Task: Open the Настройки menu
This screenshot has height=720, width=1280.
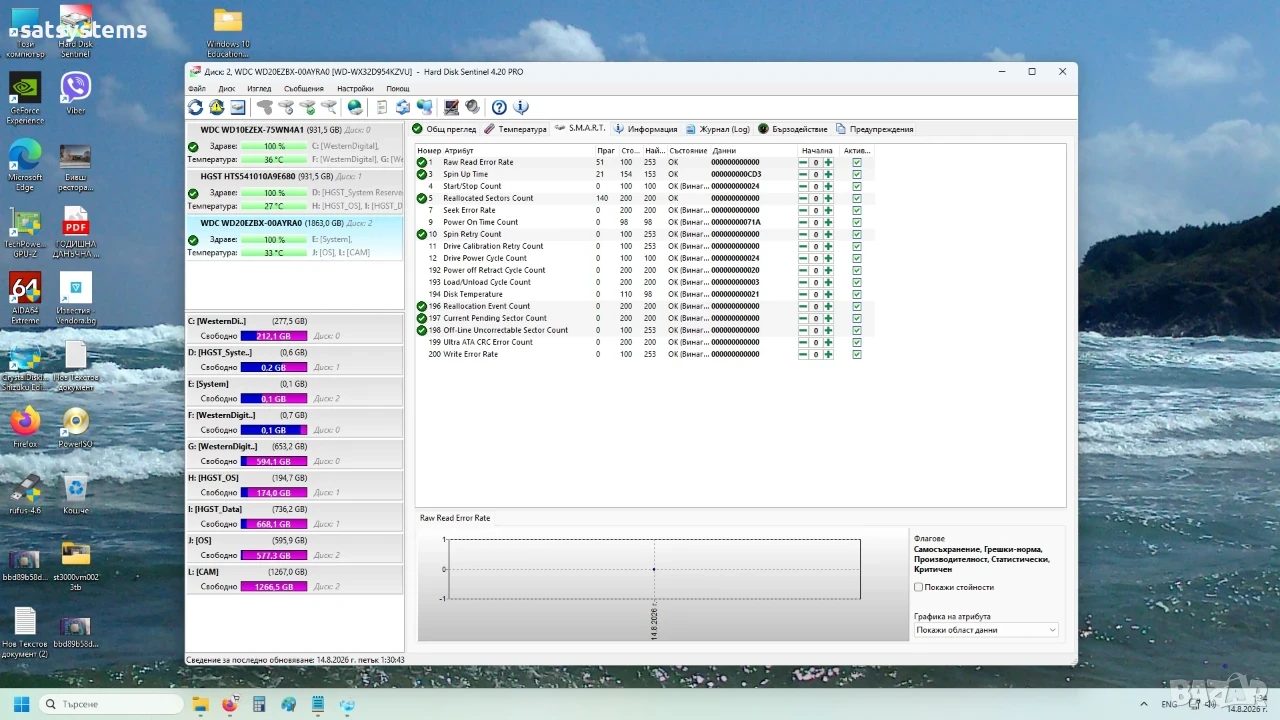Action: 355,89
